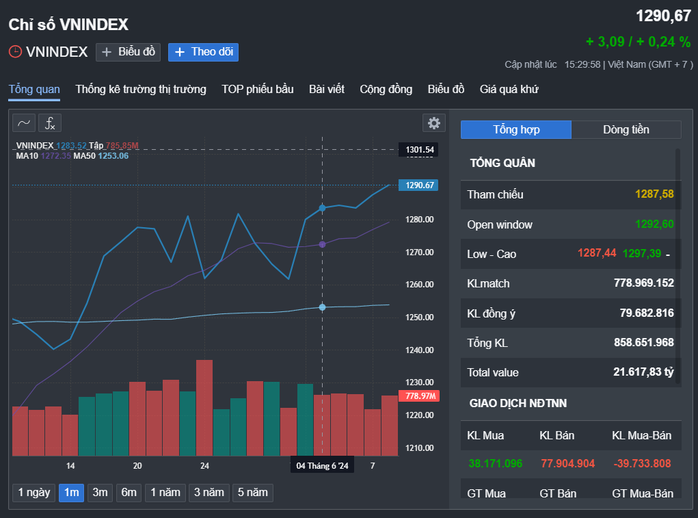Select the 1 ngày time range
Screen dimensions: 698x518
34,493
